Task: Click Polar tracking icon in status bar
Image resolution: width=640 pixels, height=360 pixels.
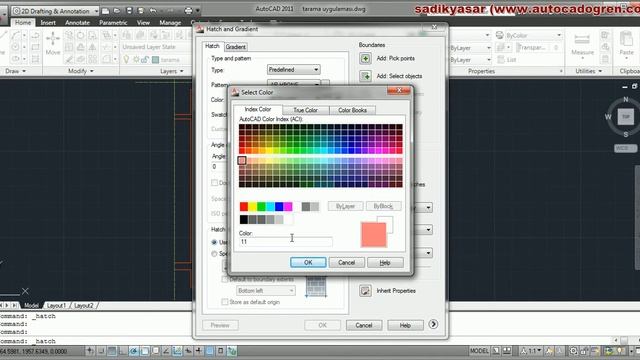Action: click(133, 351)
